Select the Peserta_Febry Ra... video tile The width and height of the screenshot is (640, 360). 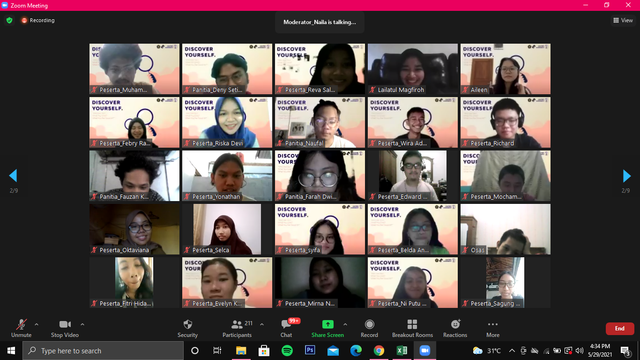(134, 122)
